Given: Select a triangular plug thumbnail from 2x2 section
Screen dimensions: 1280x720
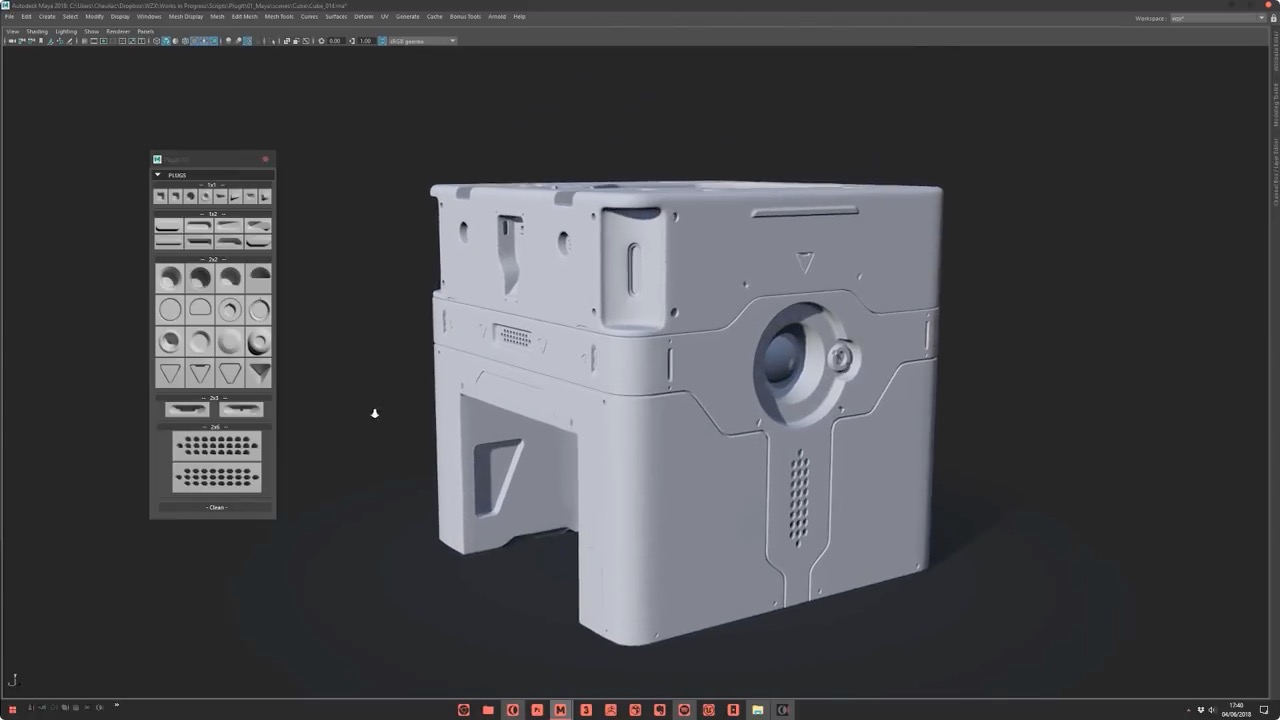Looking at the screenshot, I should coord(169,373).
